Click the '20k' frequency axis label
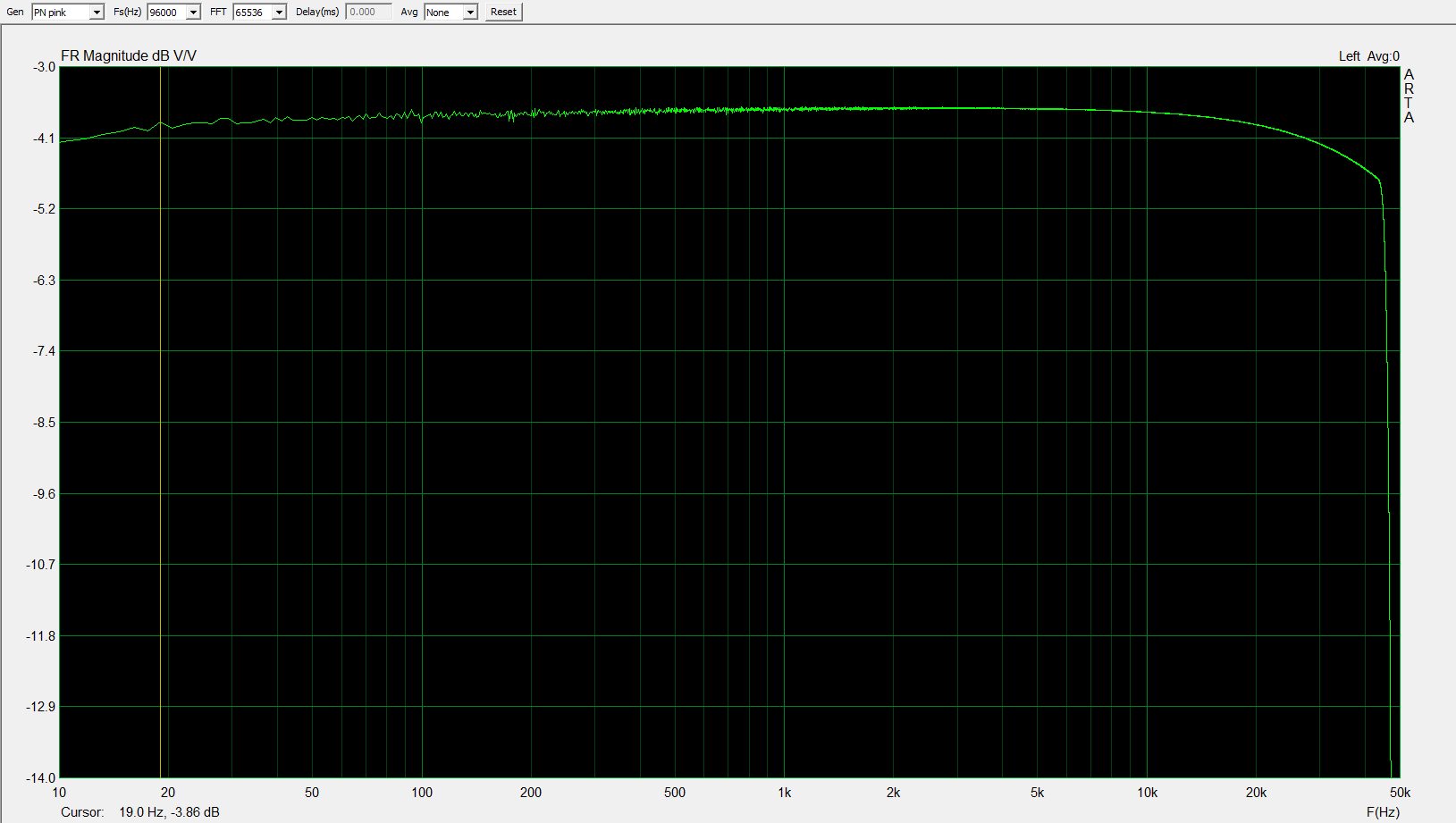 click(x=1256, y=793)
